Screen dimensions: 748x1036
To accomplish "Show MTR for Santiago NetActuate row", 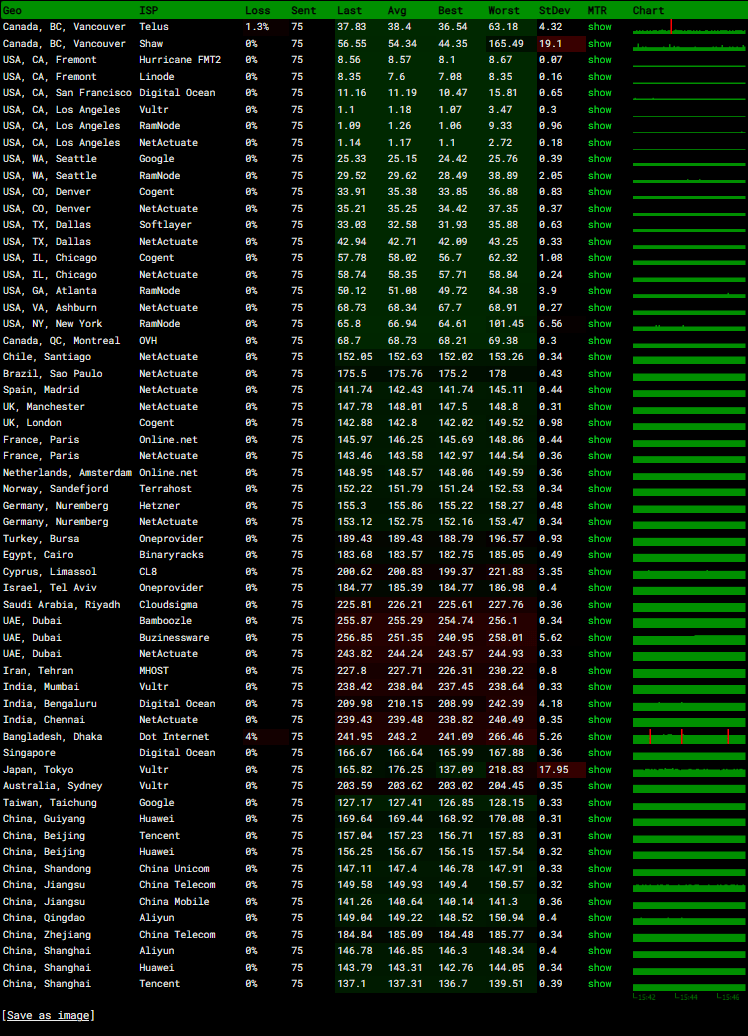I will (599, 357).
